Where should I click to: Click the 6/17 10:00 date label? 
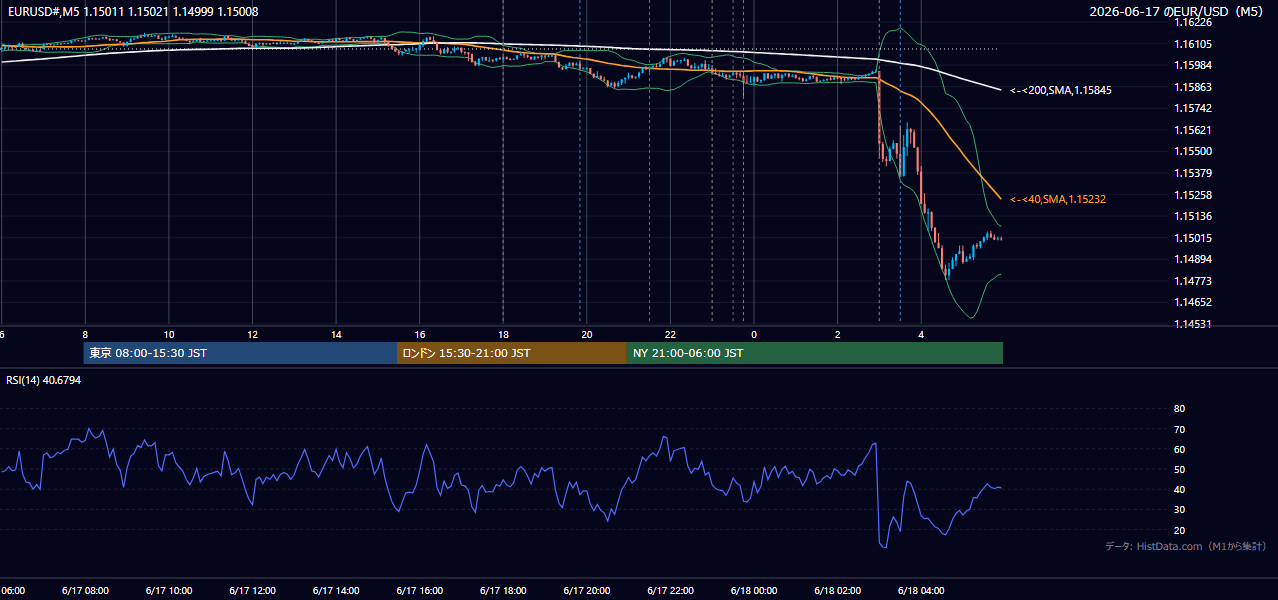(x=169, y=591)
